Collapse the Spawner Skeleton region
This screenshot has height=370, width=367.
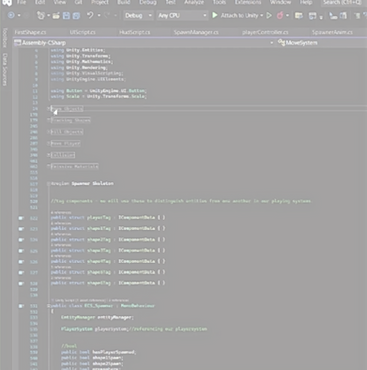point(49,184)
